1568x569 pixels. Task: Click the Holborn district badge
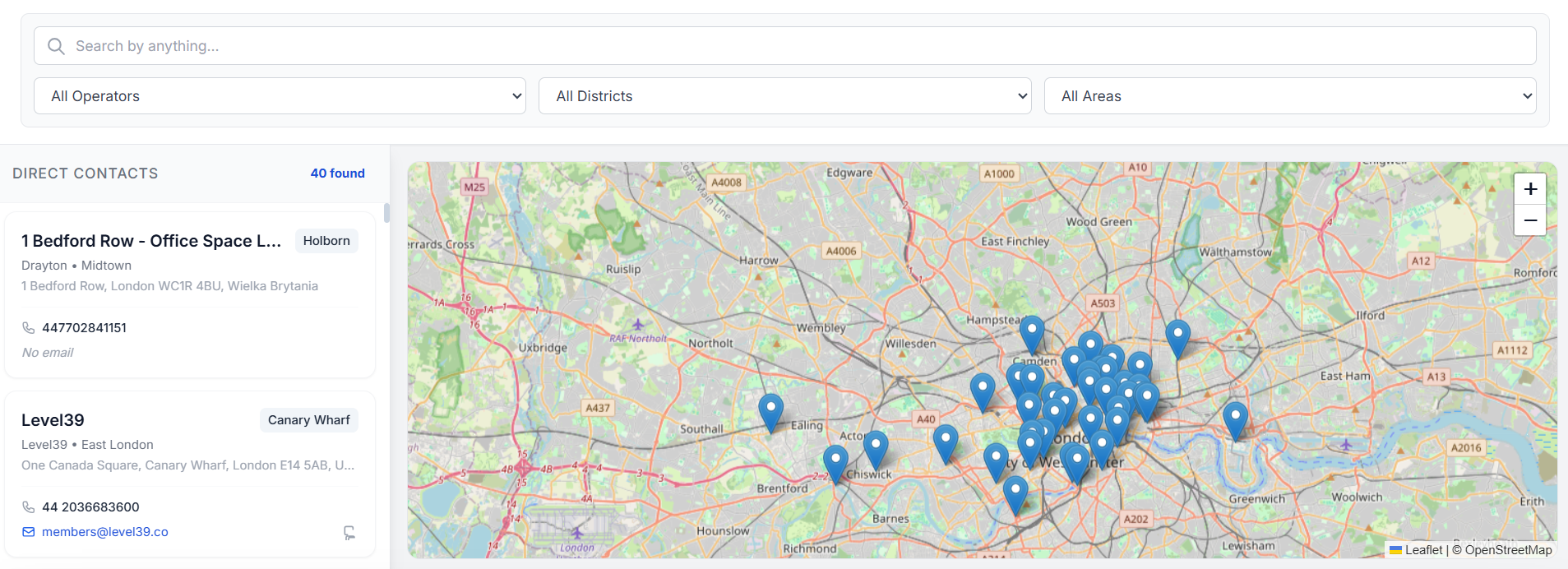[326, 241]
